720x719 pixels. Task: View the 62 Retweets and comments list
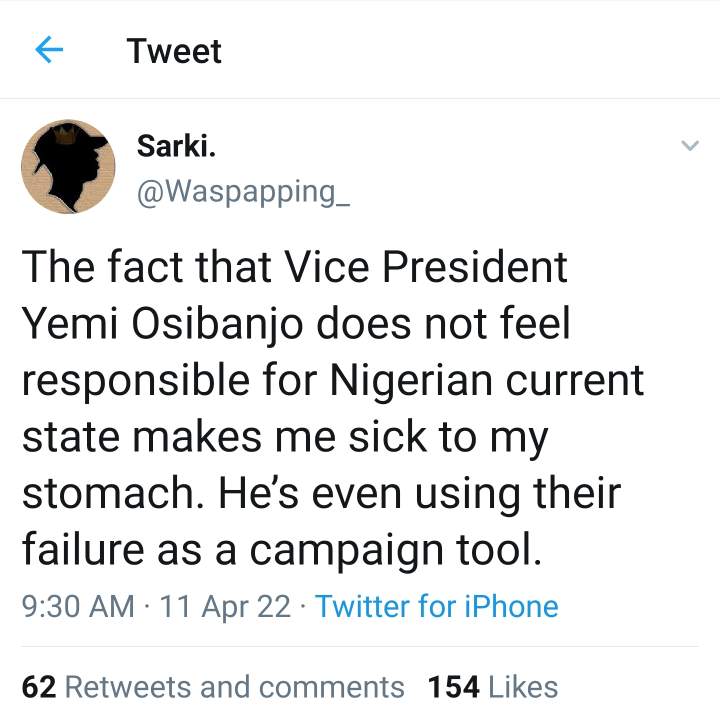pyautogui.click(x=213, y=687)
